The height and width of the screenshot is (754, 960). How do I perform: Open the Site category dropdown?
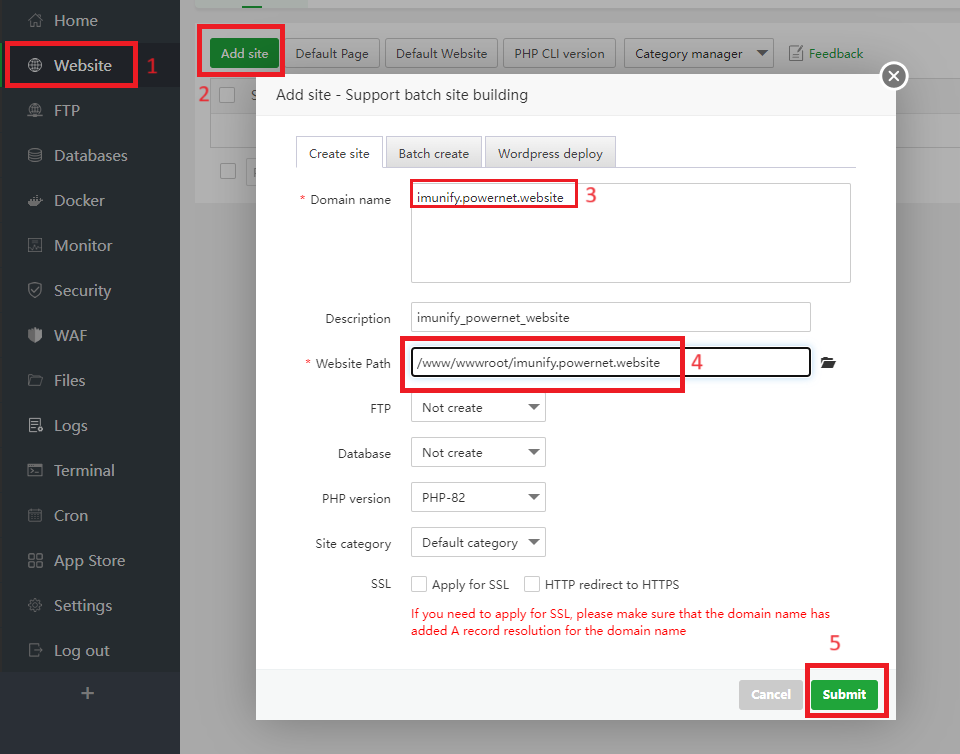478,543
